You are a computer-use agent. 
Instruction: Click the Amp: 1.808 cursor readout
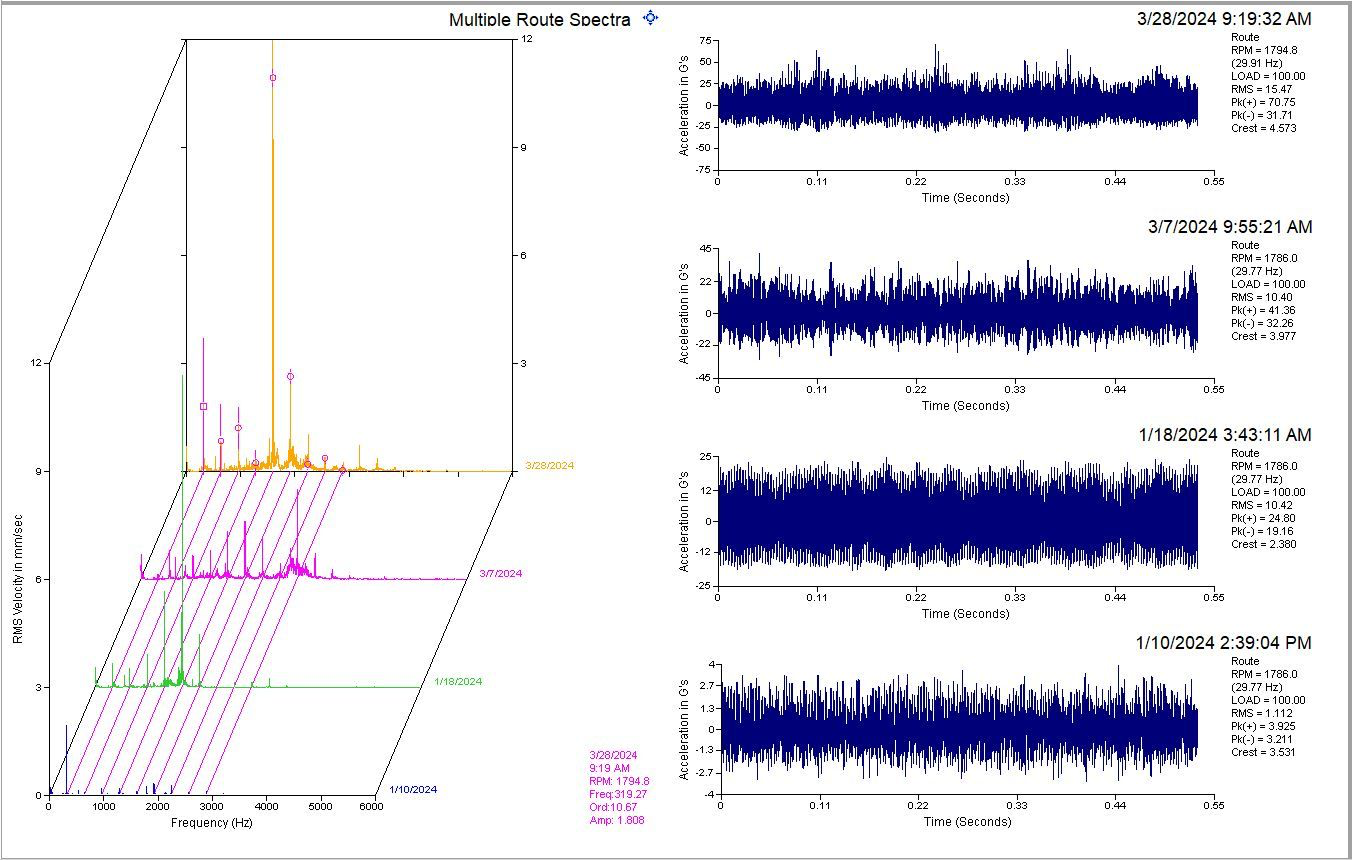point(617,820)
